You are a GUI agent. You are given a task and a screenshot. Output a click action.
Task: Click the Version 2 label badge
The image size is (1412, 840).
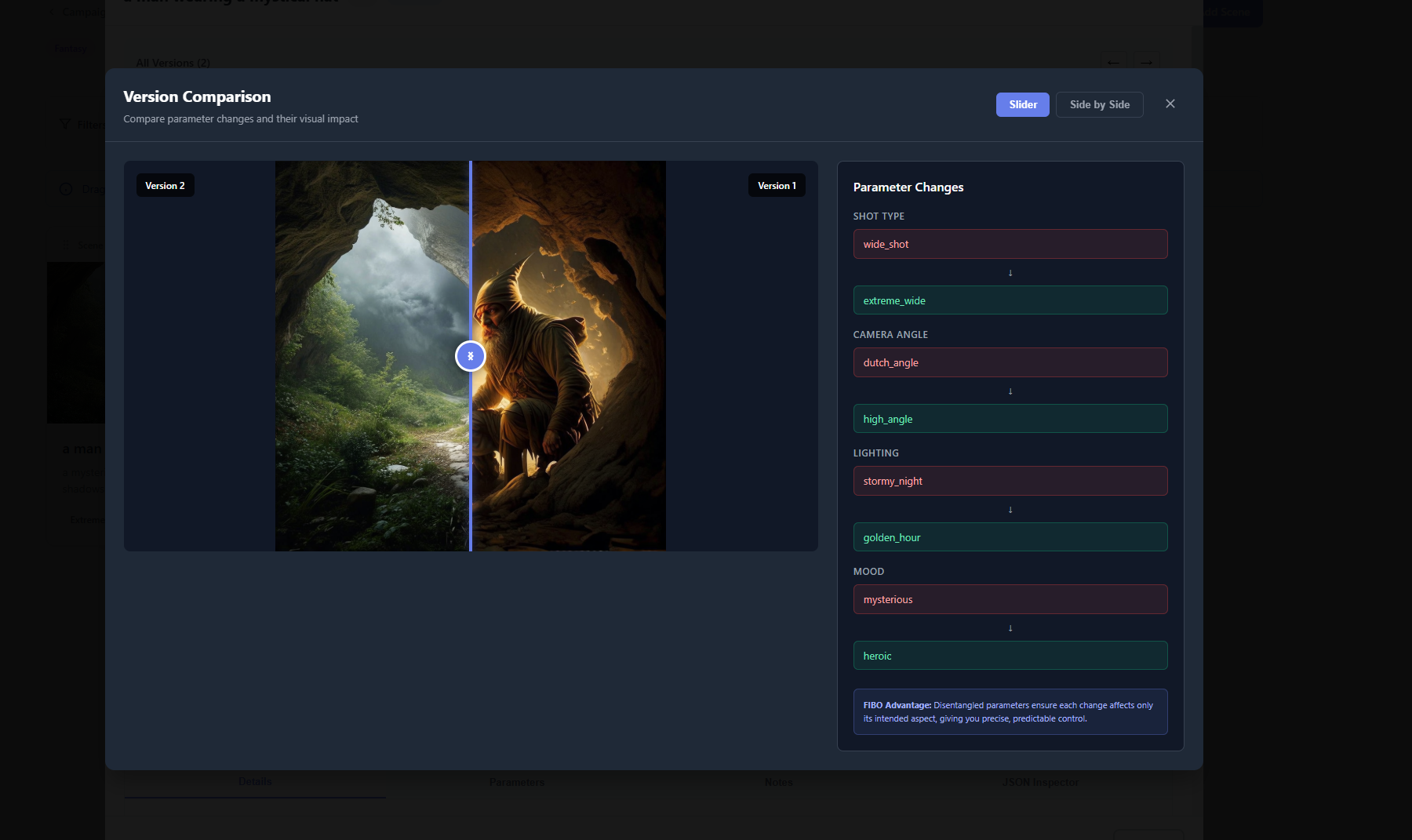(165, 185)
